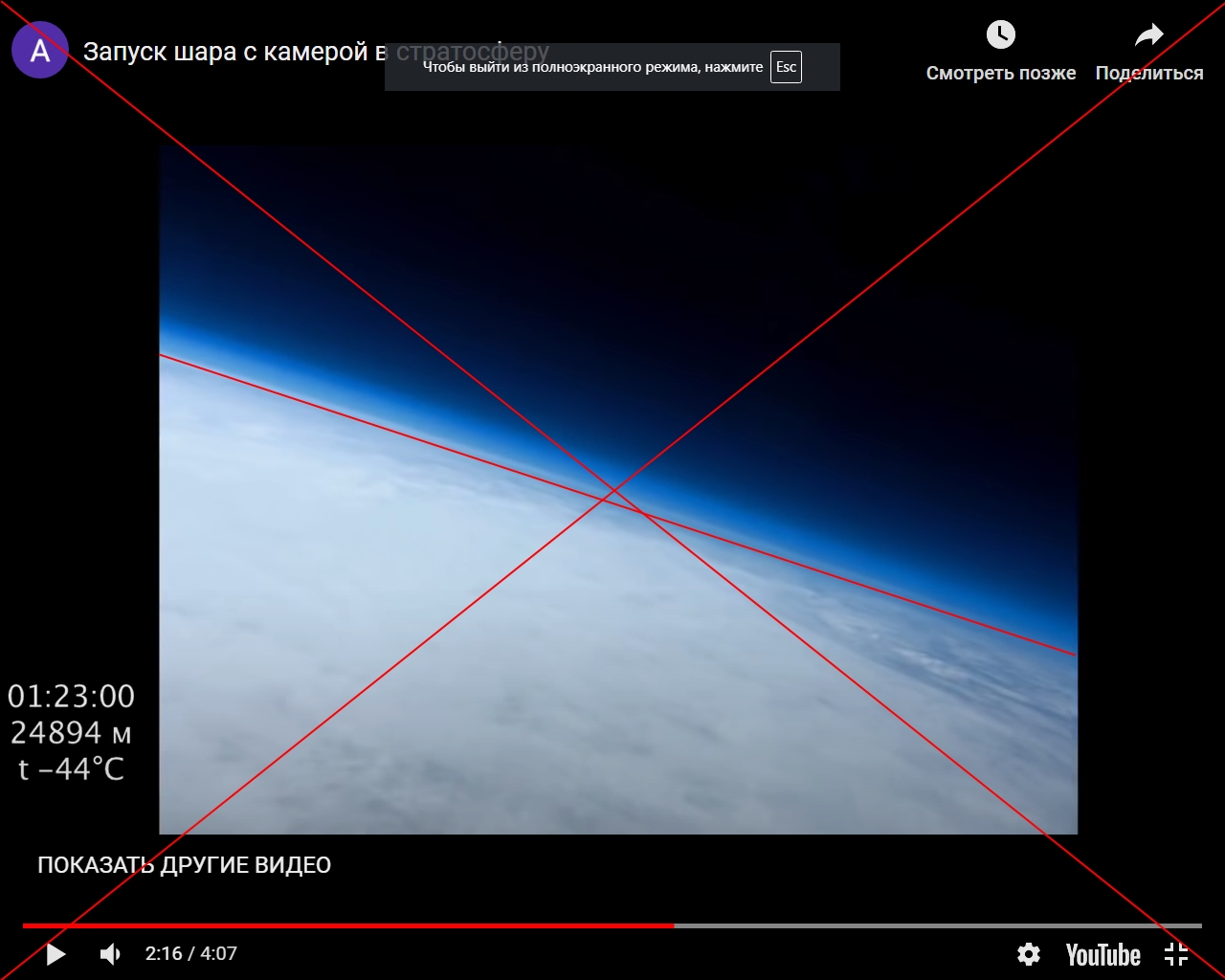1225x980 pixels.
Task: Mute the video with the speaker icon
Action: pos(111,954)
